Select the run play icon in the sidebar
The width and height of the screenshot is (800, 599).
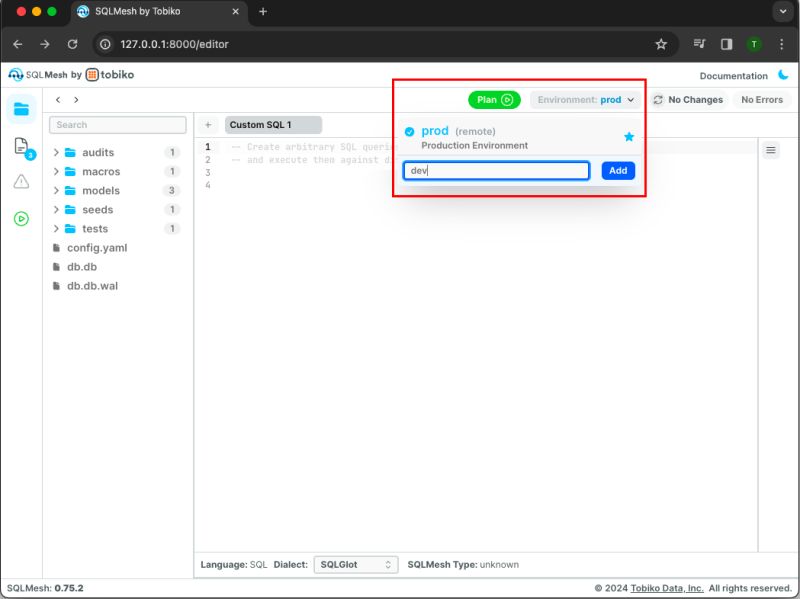click(x=21, y=218)
